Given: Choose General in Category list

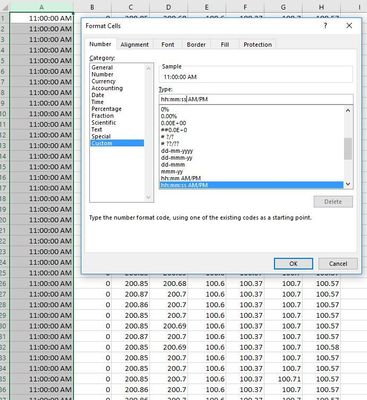Looking at the screenshot, I should (117, 67).
